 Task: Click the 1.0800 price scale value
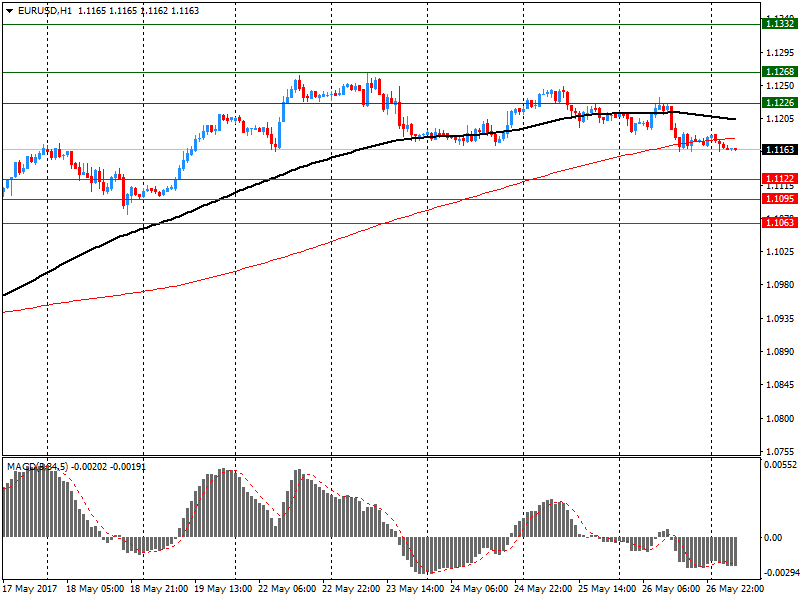781,418
